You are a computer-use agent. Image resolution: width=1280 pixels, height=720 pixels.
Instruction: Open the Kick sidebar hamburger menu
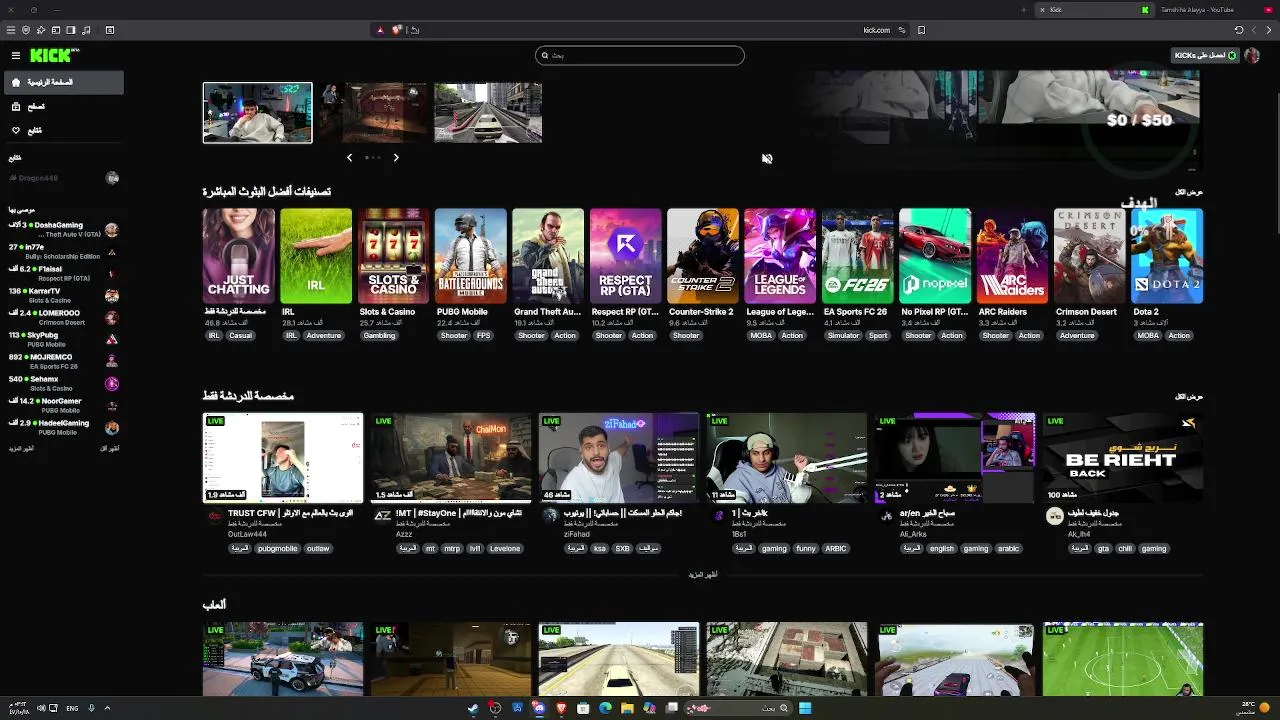tap(16, 56)
